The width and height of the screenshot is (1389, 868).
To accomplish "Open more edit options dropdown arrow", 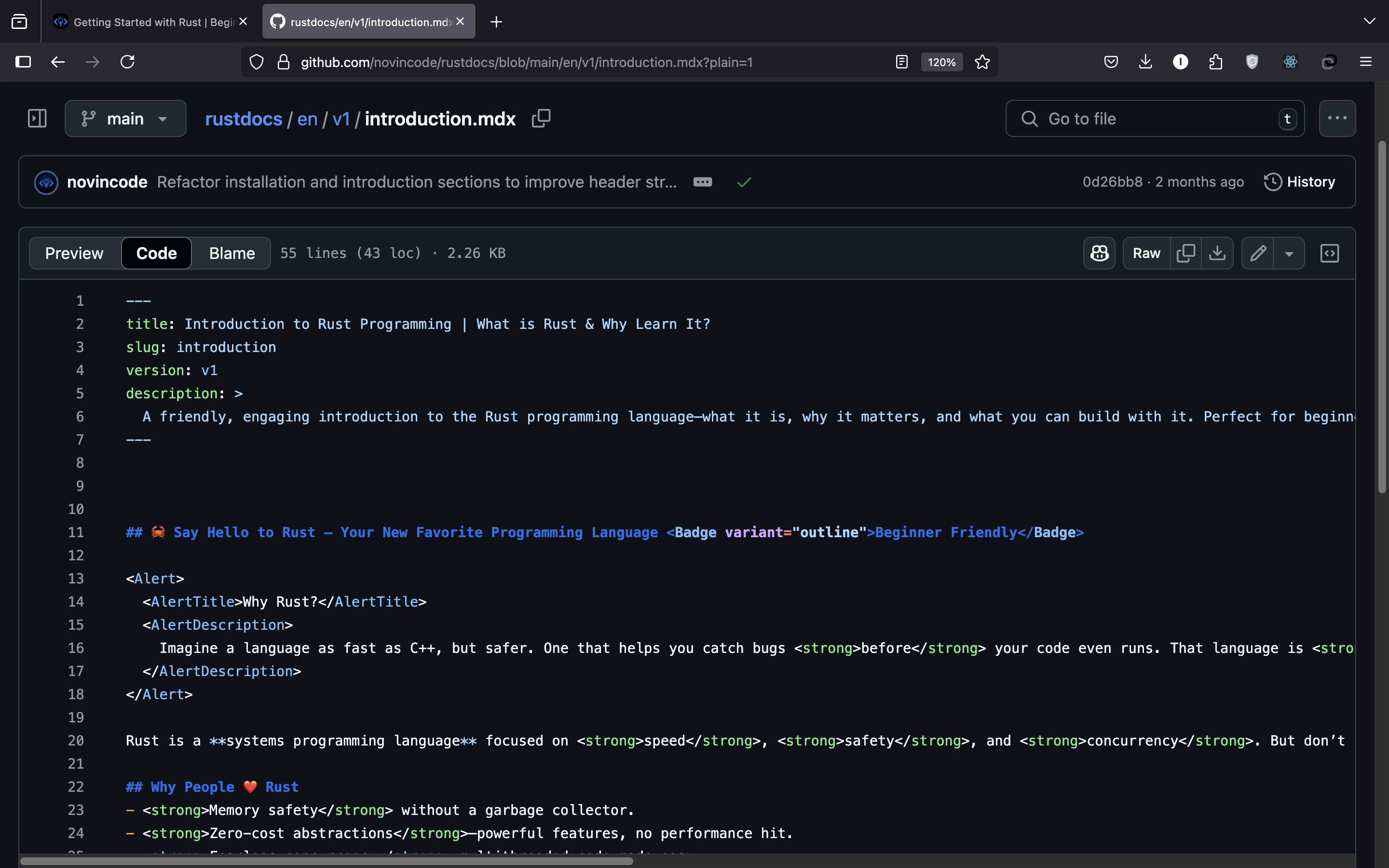I will [1289, 253].
